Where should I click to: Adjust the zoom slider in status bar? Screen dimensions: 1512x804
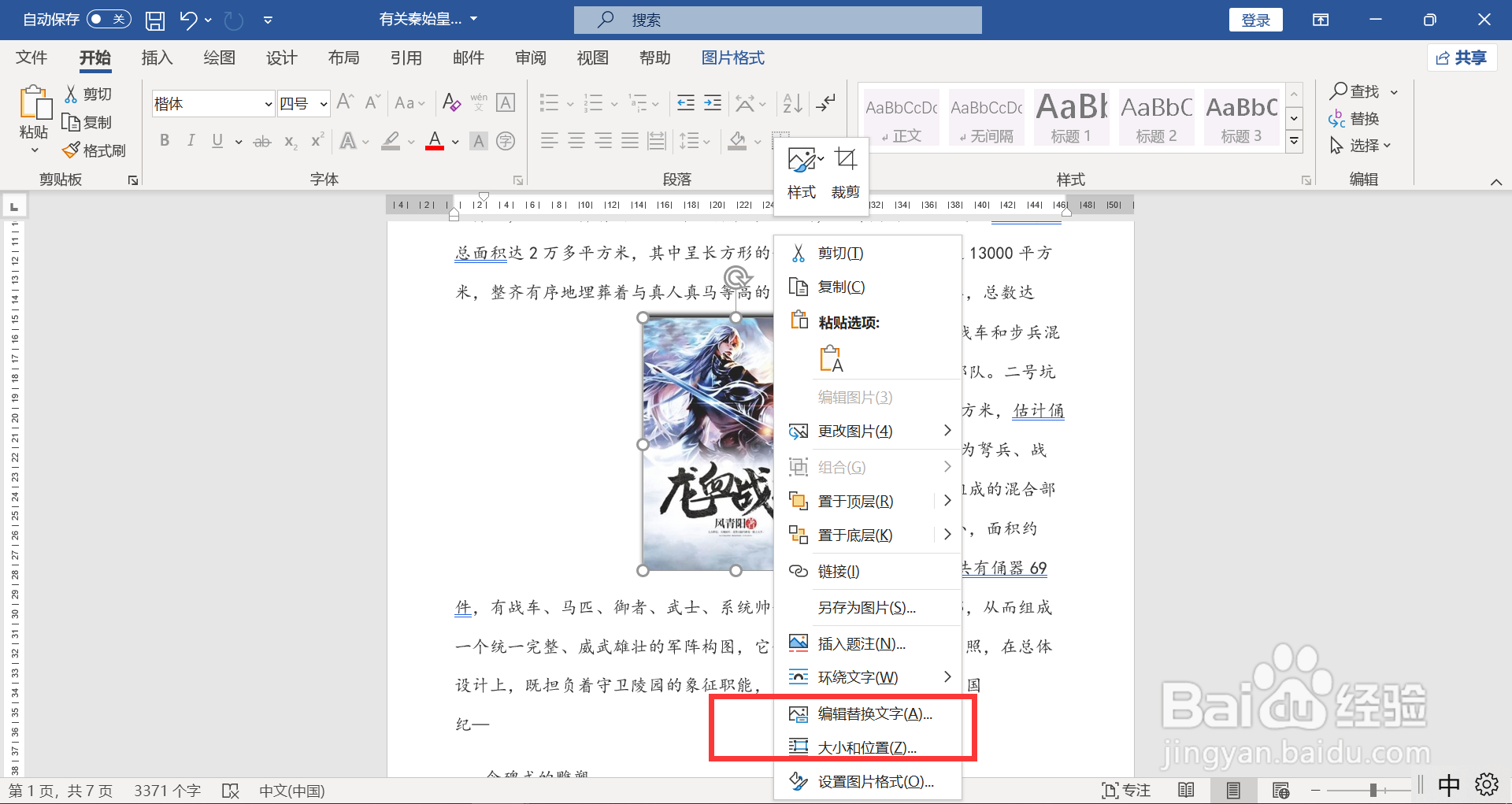(x=1373, y=790)
